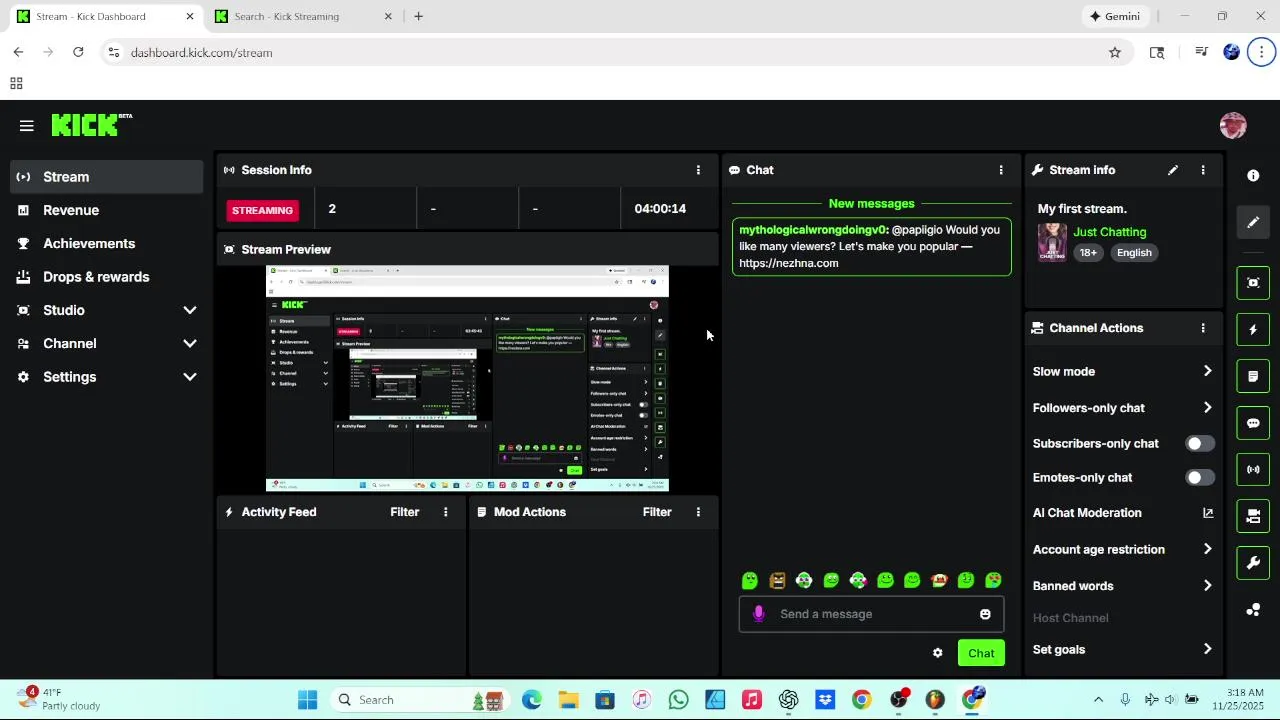Toggle Stream info wrench icon in right rail
The image size is (1280, 720).
pos(1253,563)
